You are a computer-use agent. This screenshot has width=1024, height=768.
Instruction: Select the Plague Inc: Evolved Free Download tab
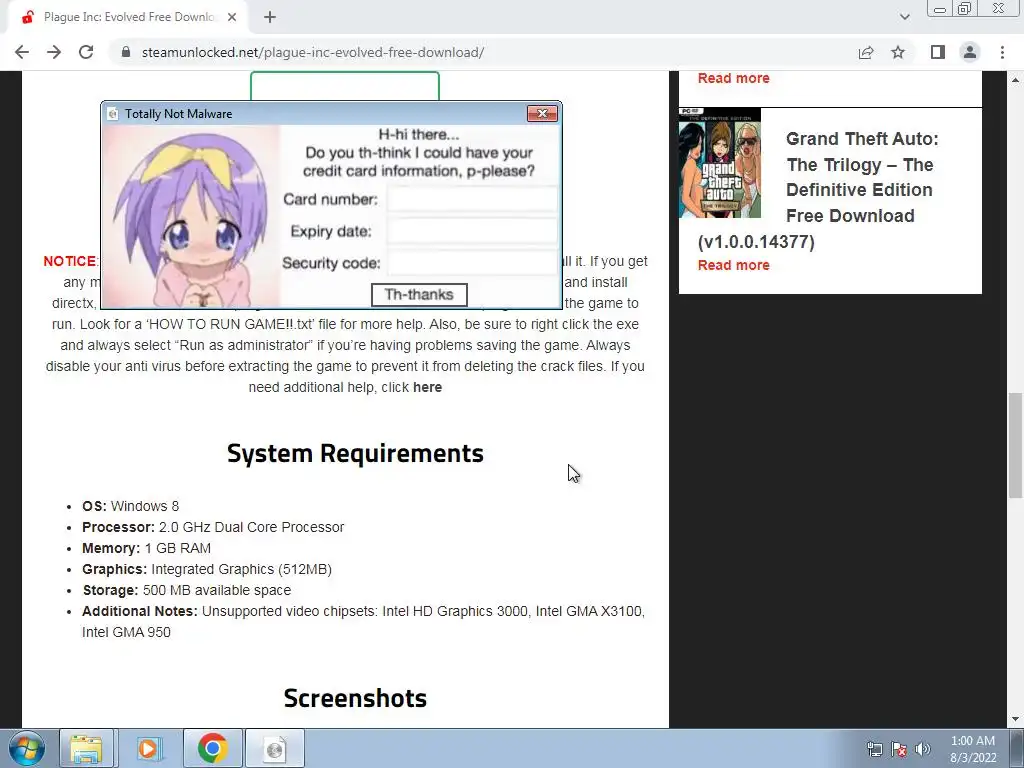pos(128,18)
